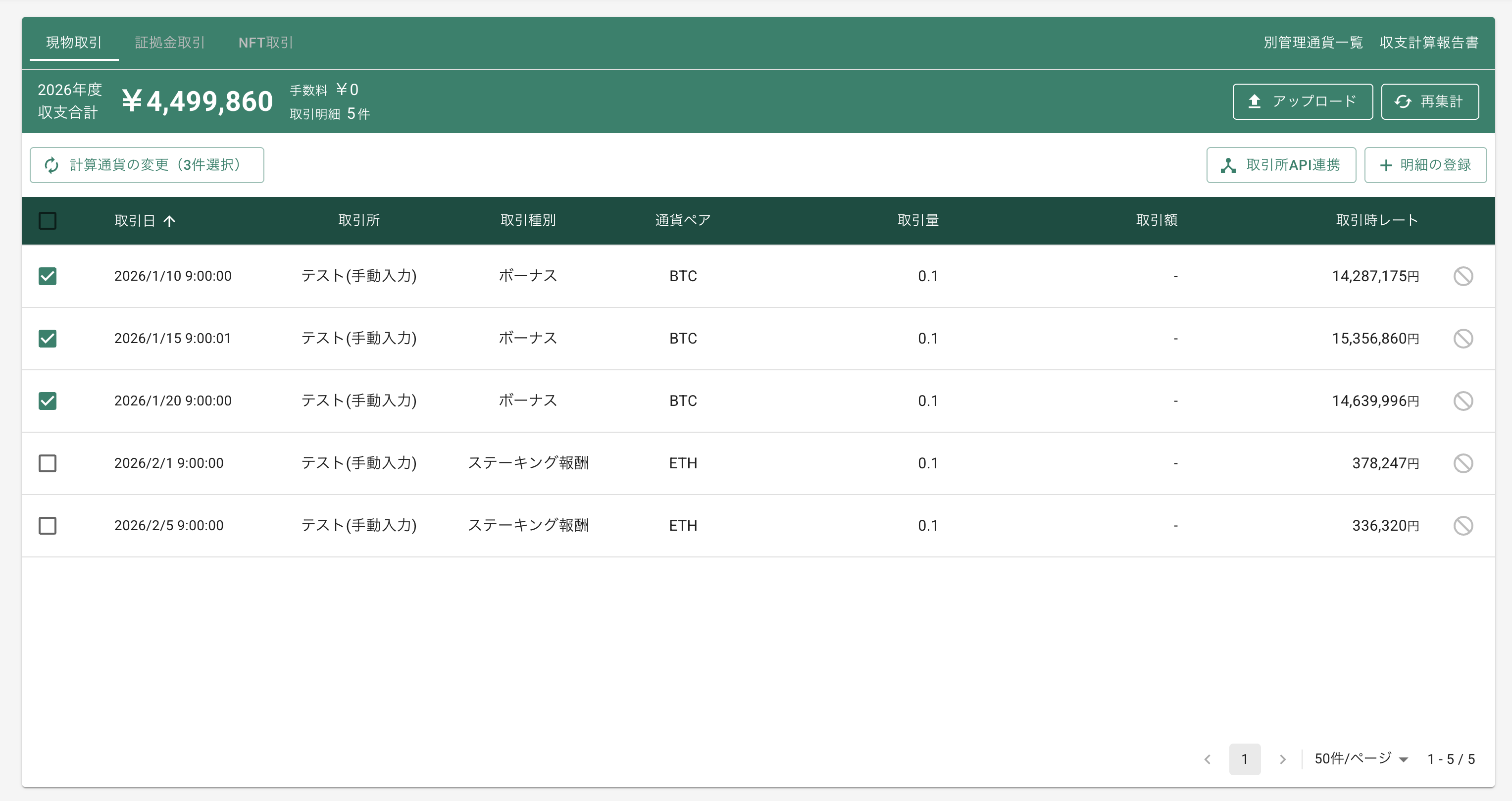Click the 通貨ペア column header

(683, 220)
